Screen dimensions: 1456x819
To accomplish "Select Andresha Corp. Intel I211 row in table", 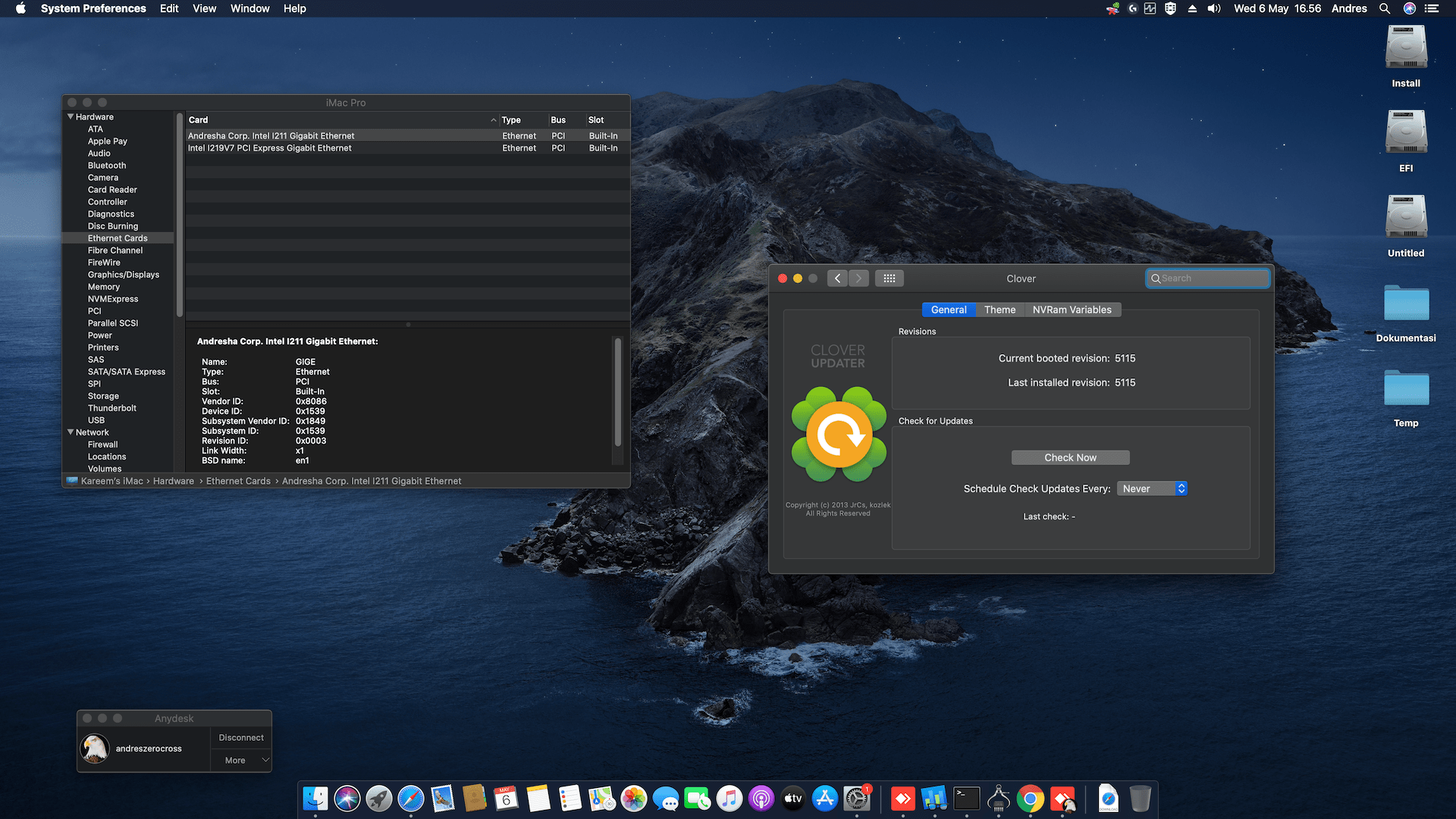I will 408,136.
